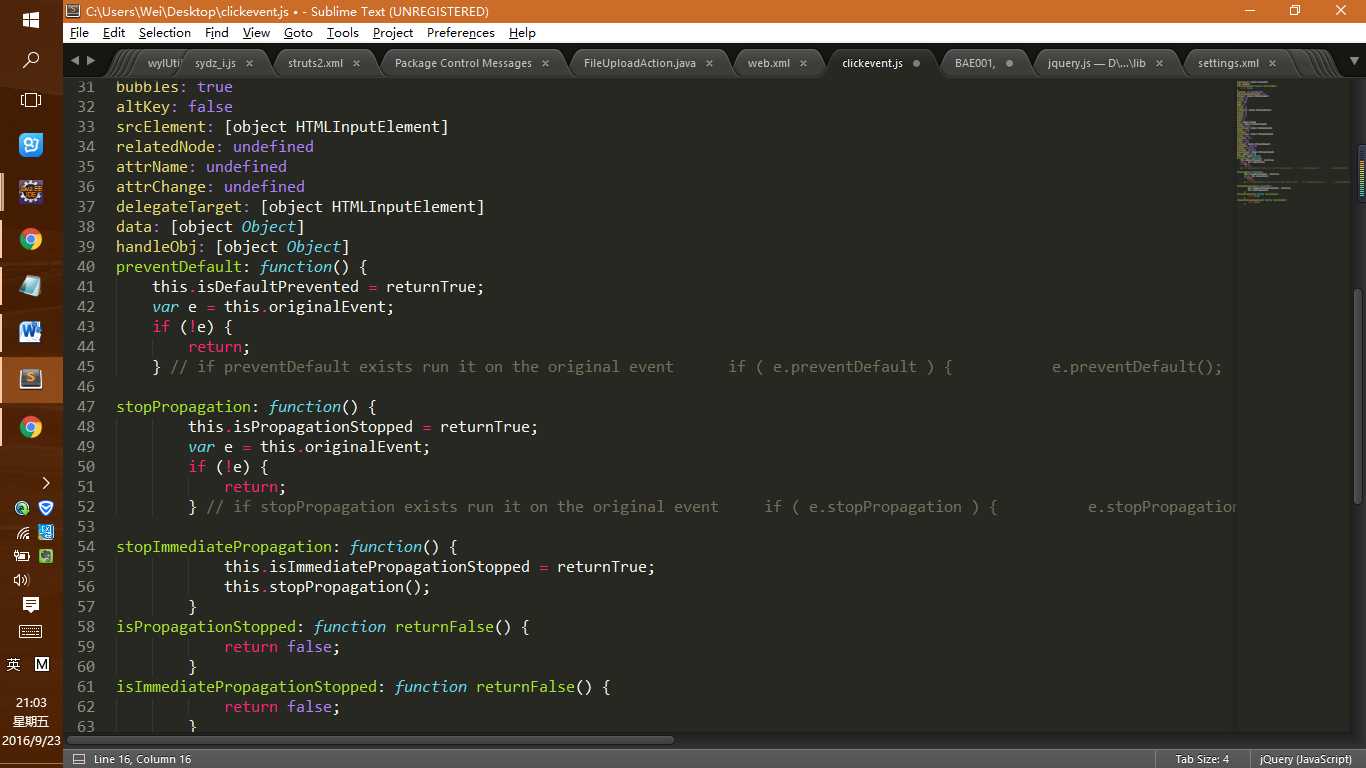Screen dimensions: 1366x768
Task: Close the settings.xml tab
Action: tap(1274, 63)
